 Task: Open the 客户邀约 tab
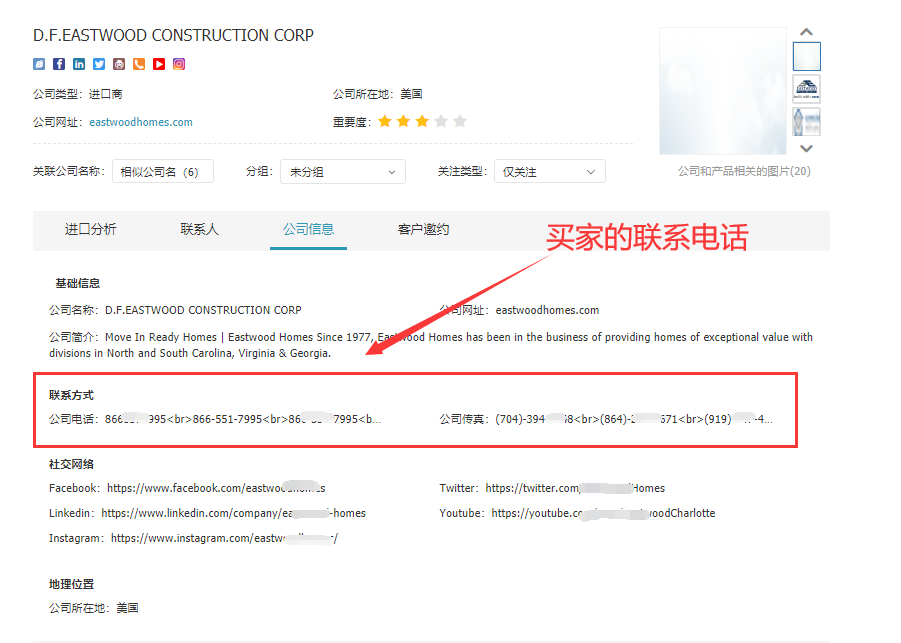pyautogui.click(x=423, y=230)
